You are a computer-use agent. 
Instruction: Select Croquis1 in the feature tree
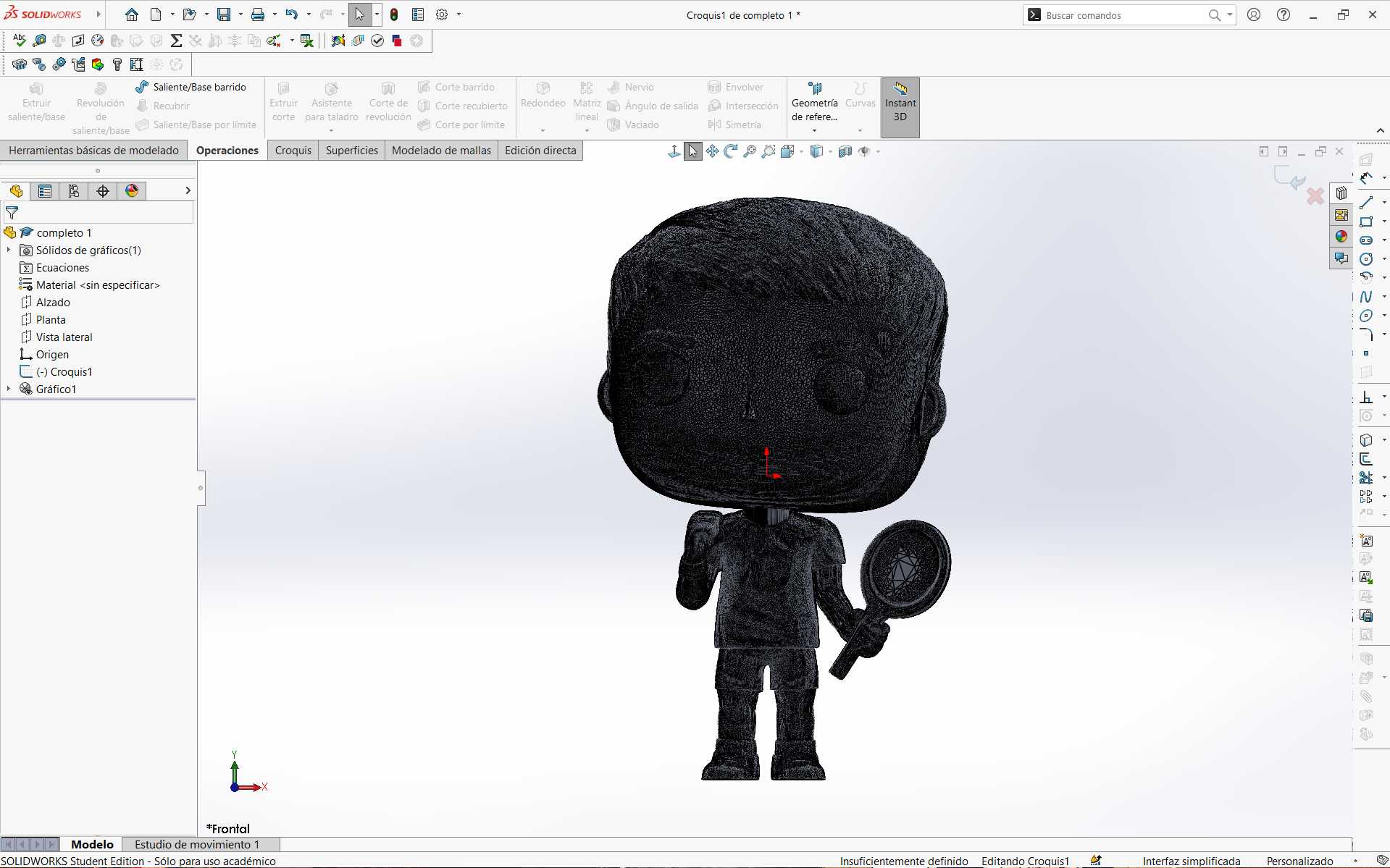[64, 371]
